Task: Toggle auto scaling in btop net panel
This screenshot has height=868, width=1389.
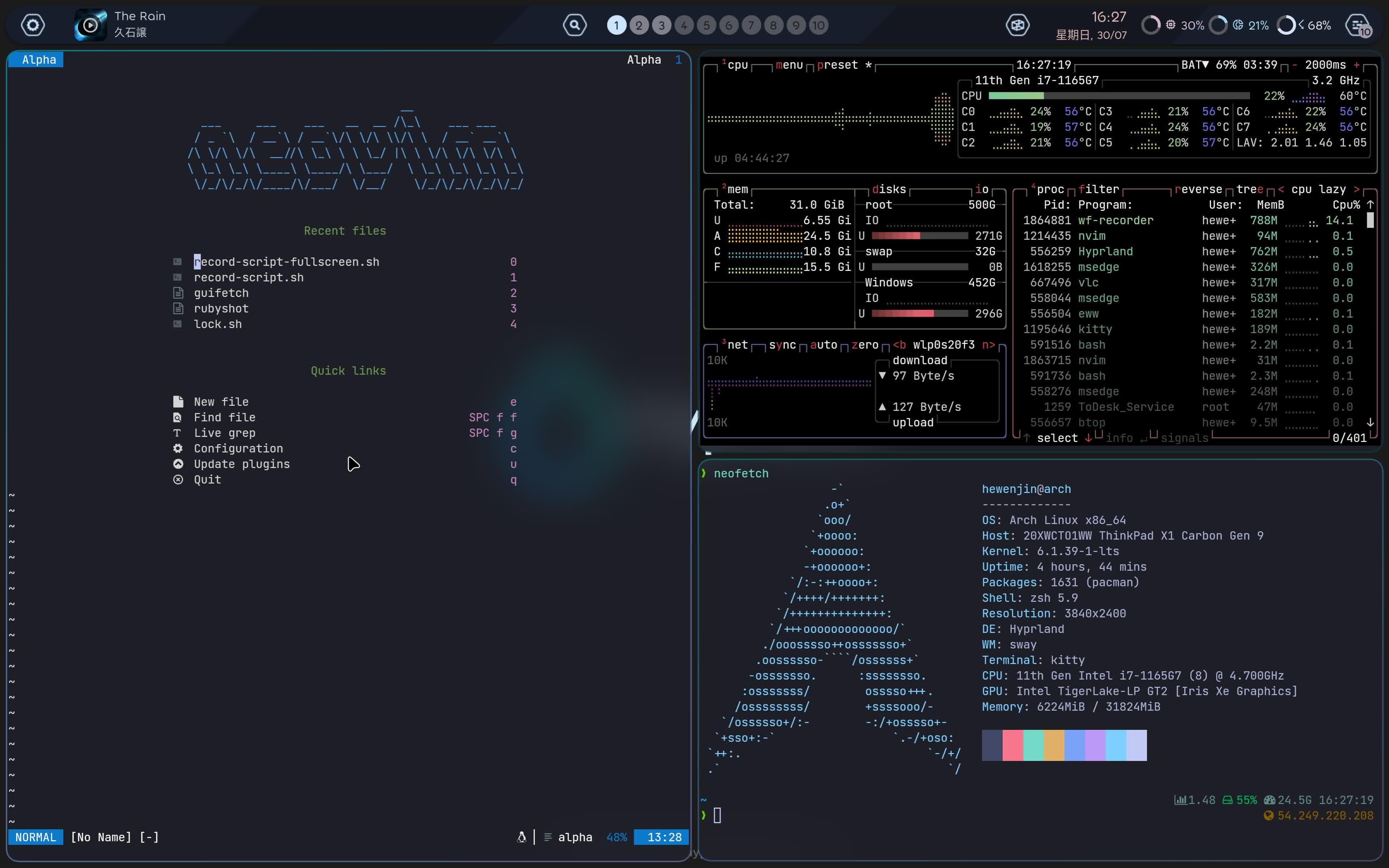Action: click(823, 345)
